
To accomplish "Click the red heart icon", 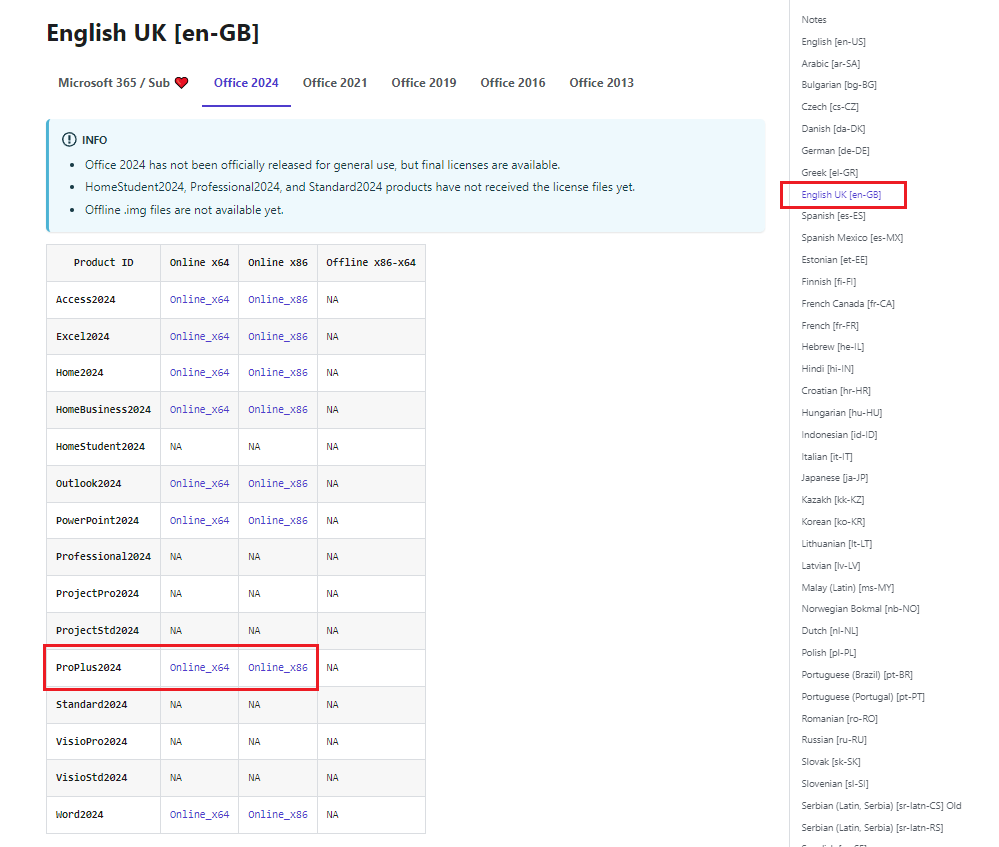I will coord(182,83).
